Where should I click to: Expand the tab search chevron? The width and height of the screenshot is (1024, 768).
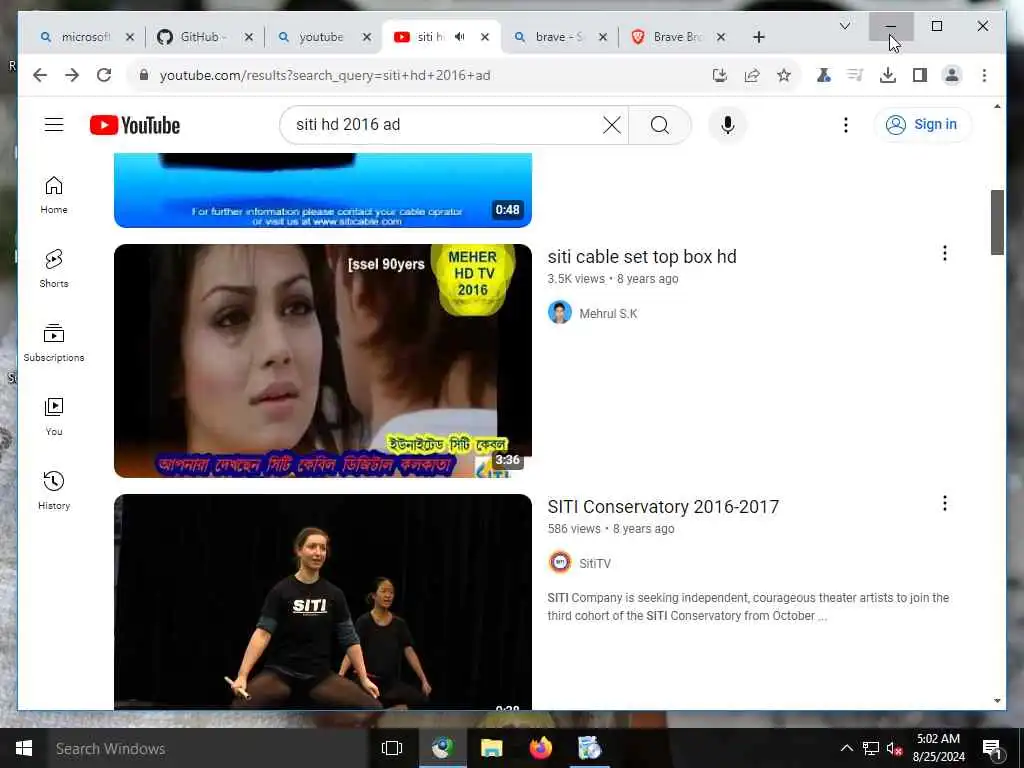(844, 26)
